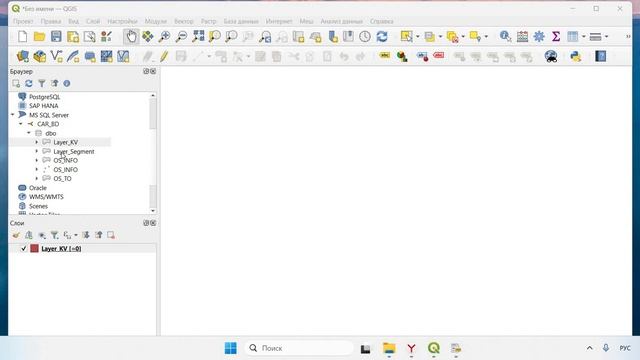Open the Справка menu
Screen dimensions: 640x360
(x=382, y=21)
